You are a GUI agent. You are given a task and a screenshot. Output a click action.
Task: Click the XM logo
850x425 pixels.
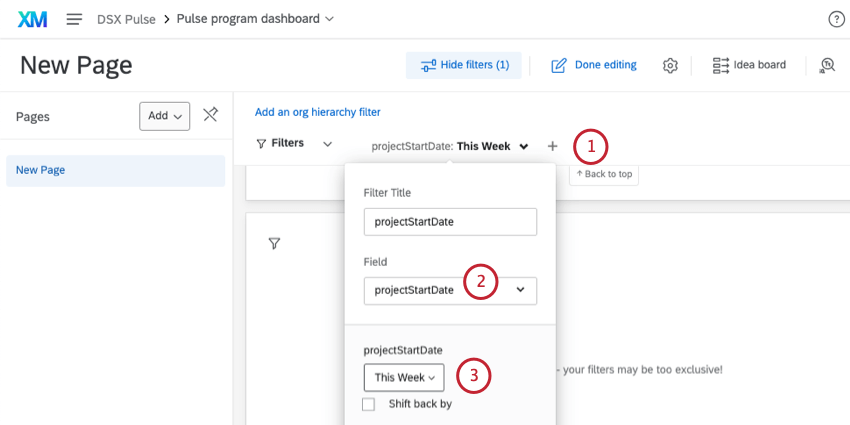tap(33, 19)
